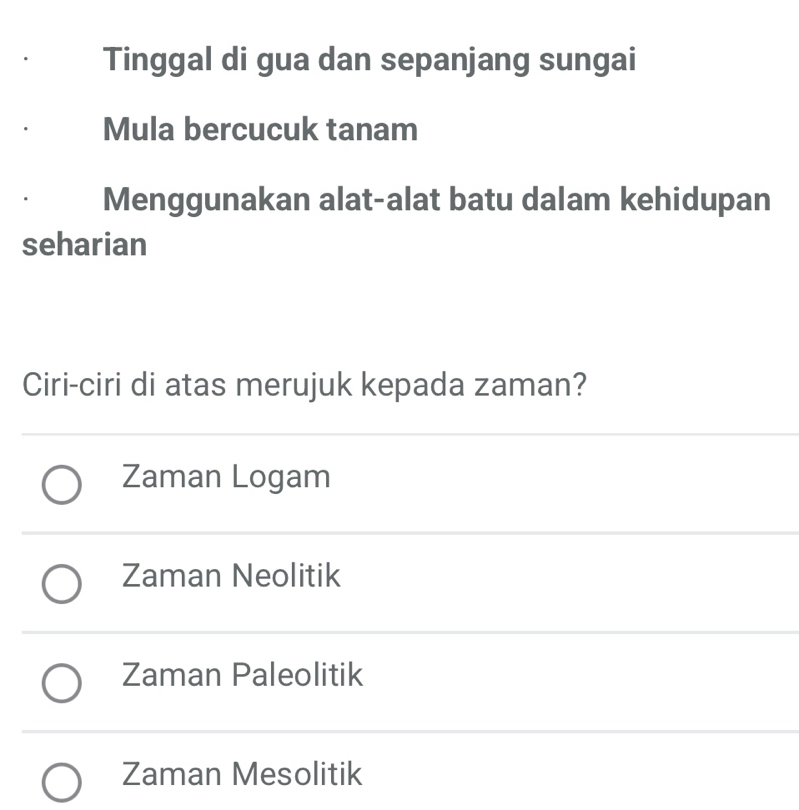Tap the "Zaman Neolitik" answer text
The width and height of the screenshot is (799, 810).
[x=231, y=576]
